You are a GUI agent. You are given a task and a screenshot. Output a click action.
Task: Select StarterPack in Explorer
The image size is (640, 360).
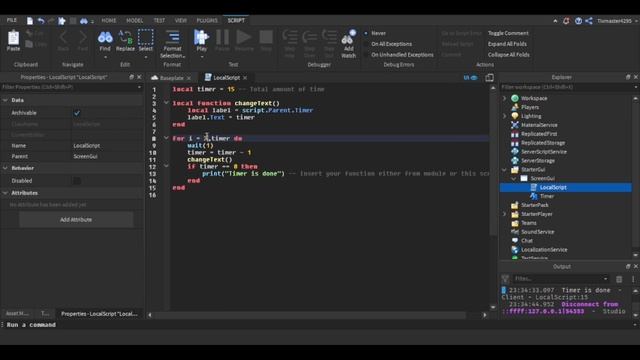(x=535, y=205)
